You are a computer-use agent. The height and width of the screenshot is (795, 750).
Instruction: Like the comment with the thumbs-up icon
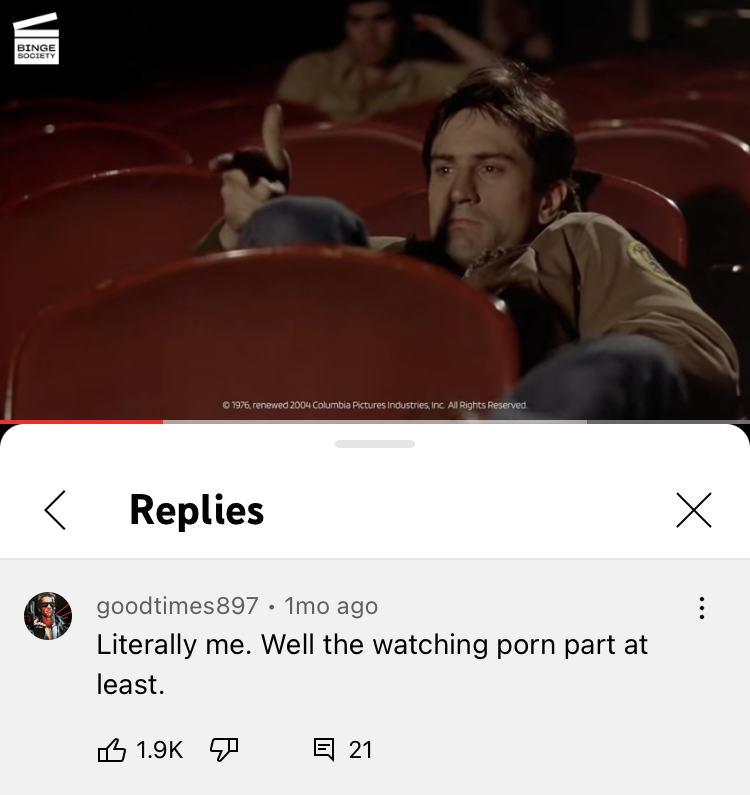(x=112, y=749)
